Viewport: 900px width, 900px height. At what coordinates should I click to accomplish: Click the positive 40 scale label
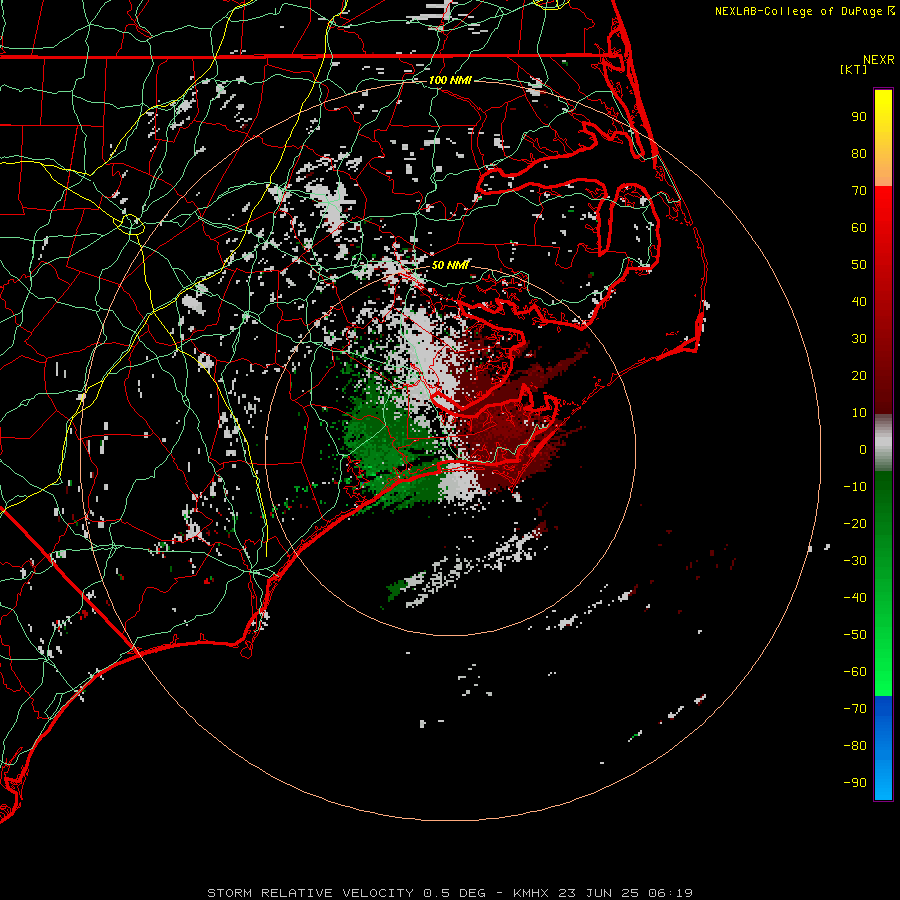coord(859,302)
